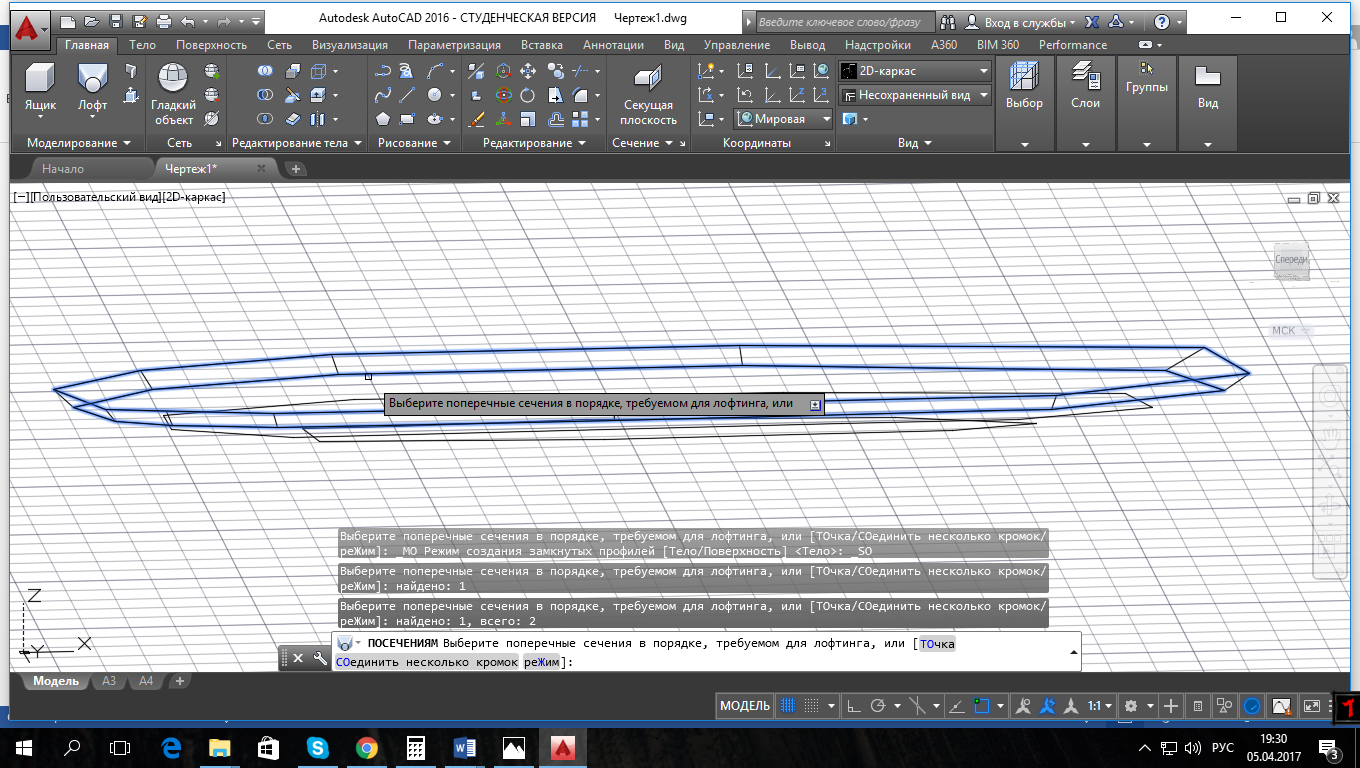Click the МОДЕЛЬ model space button
This screenshot has width=1360, height=768.
746,706
